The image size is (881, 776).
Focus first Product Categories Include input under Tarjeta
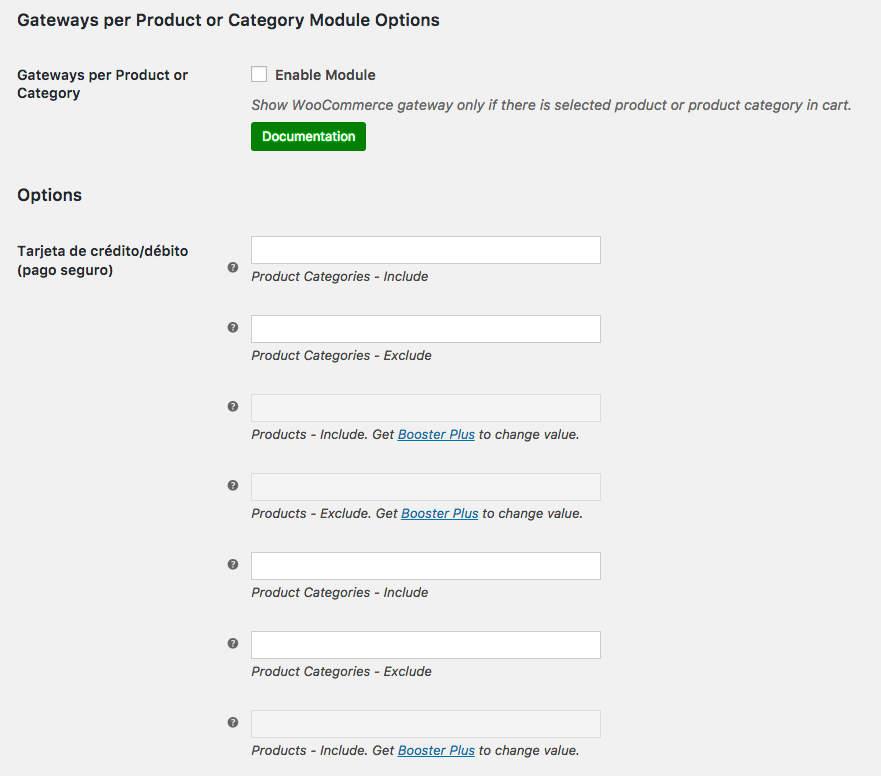click(x=425, y=250)
